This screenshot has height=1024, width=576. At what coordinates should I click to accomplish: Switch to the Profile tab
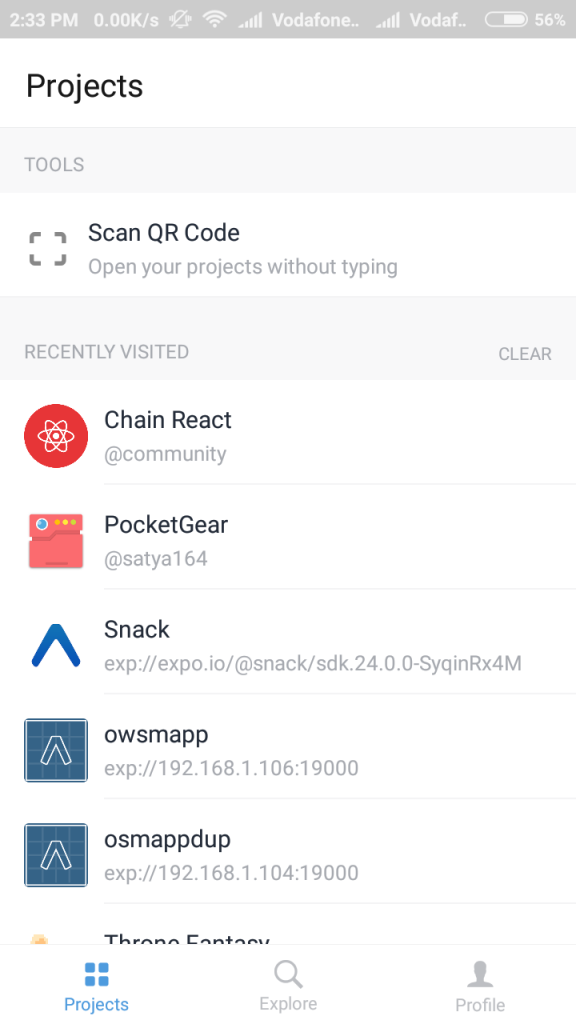point(480,985)
